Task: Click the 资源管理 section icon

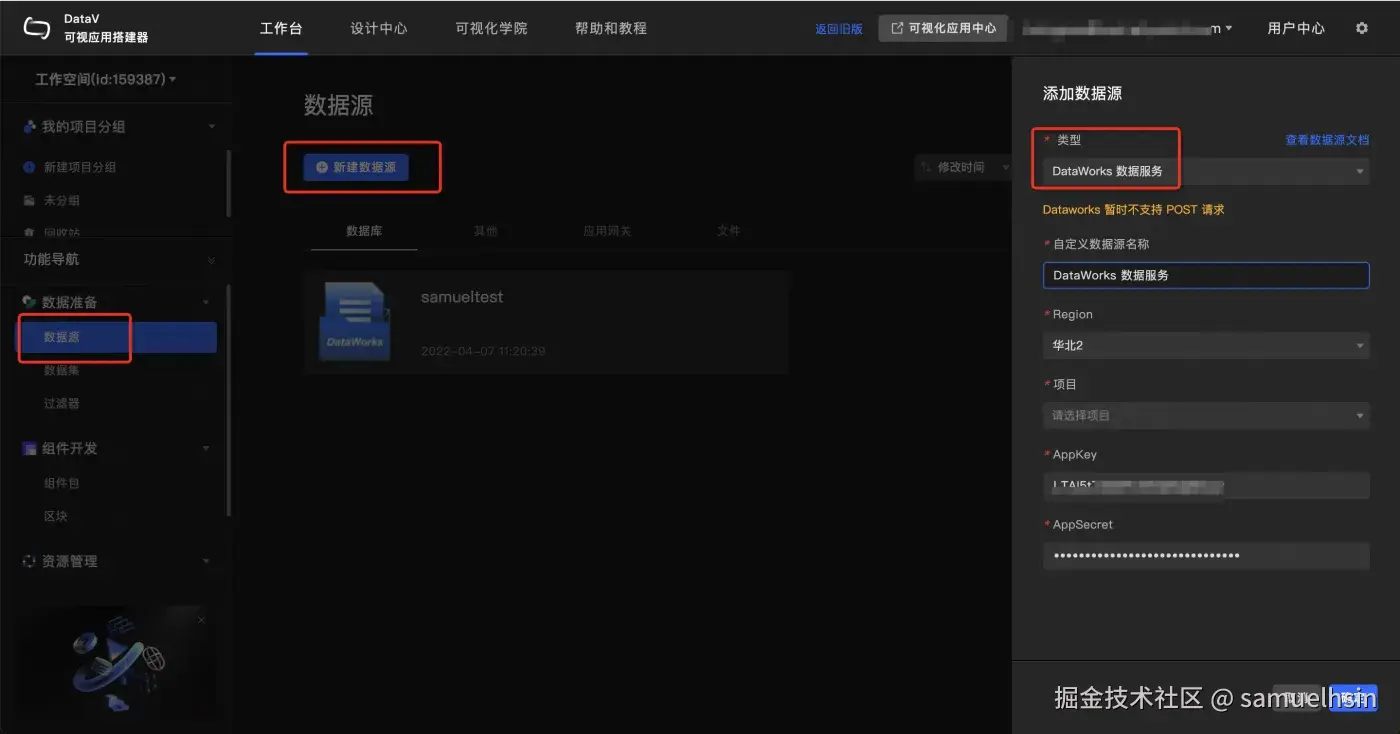Action: coord(29,561)
